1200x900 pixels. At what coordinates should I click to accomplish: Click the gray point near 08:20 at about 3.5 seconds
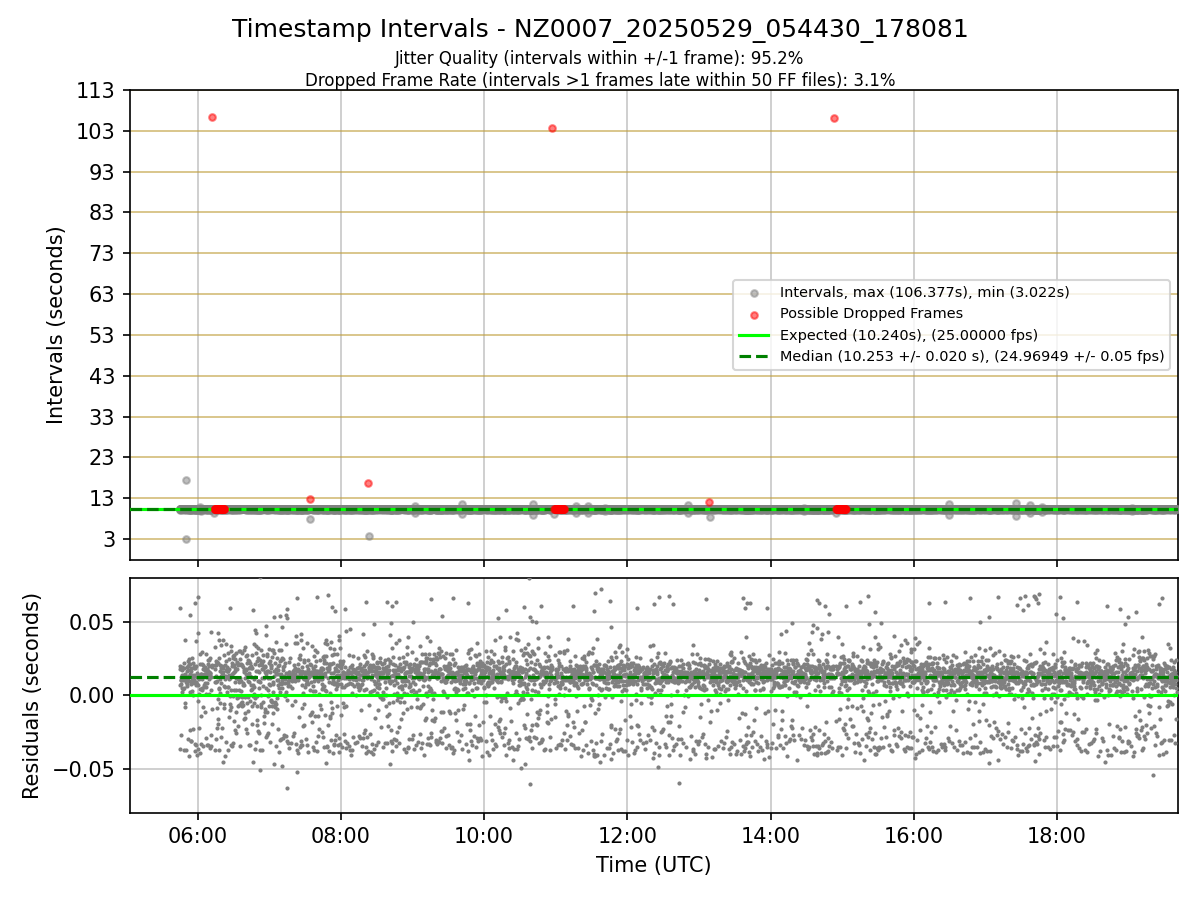(x=369, y=536)
